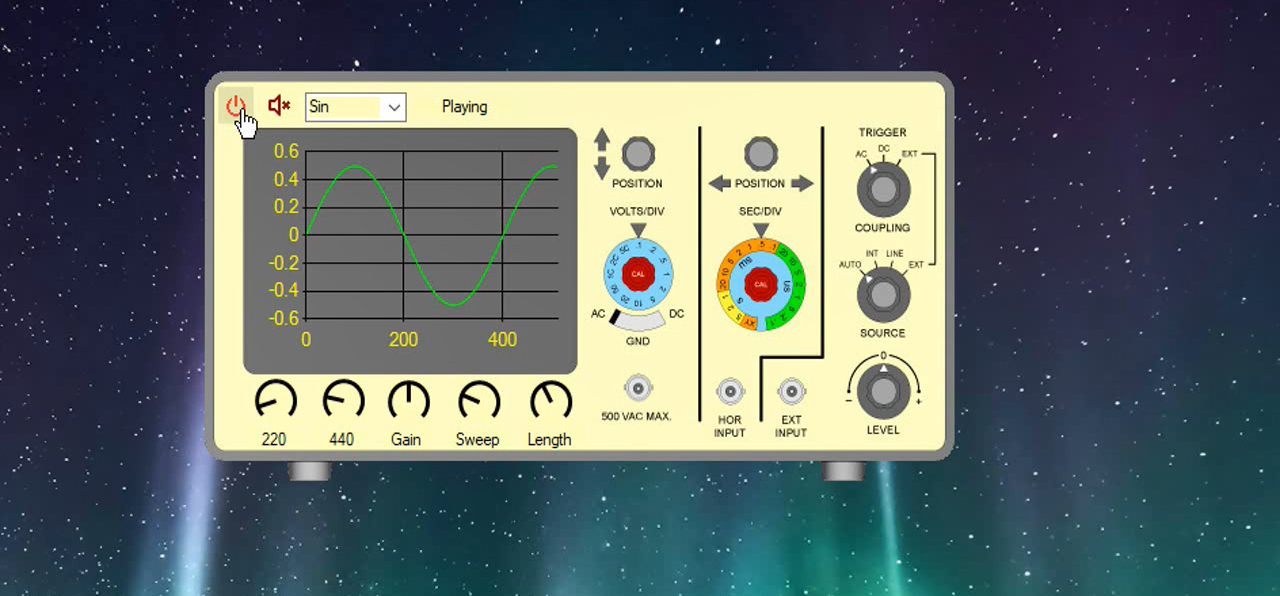Click the 500 VAC MAX connector
Viewport: 1280px width, 596px height.
637,388
